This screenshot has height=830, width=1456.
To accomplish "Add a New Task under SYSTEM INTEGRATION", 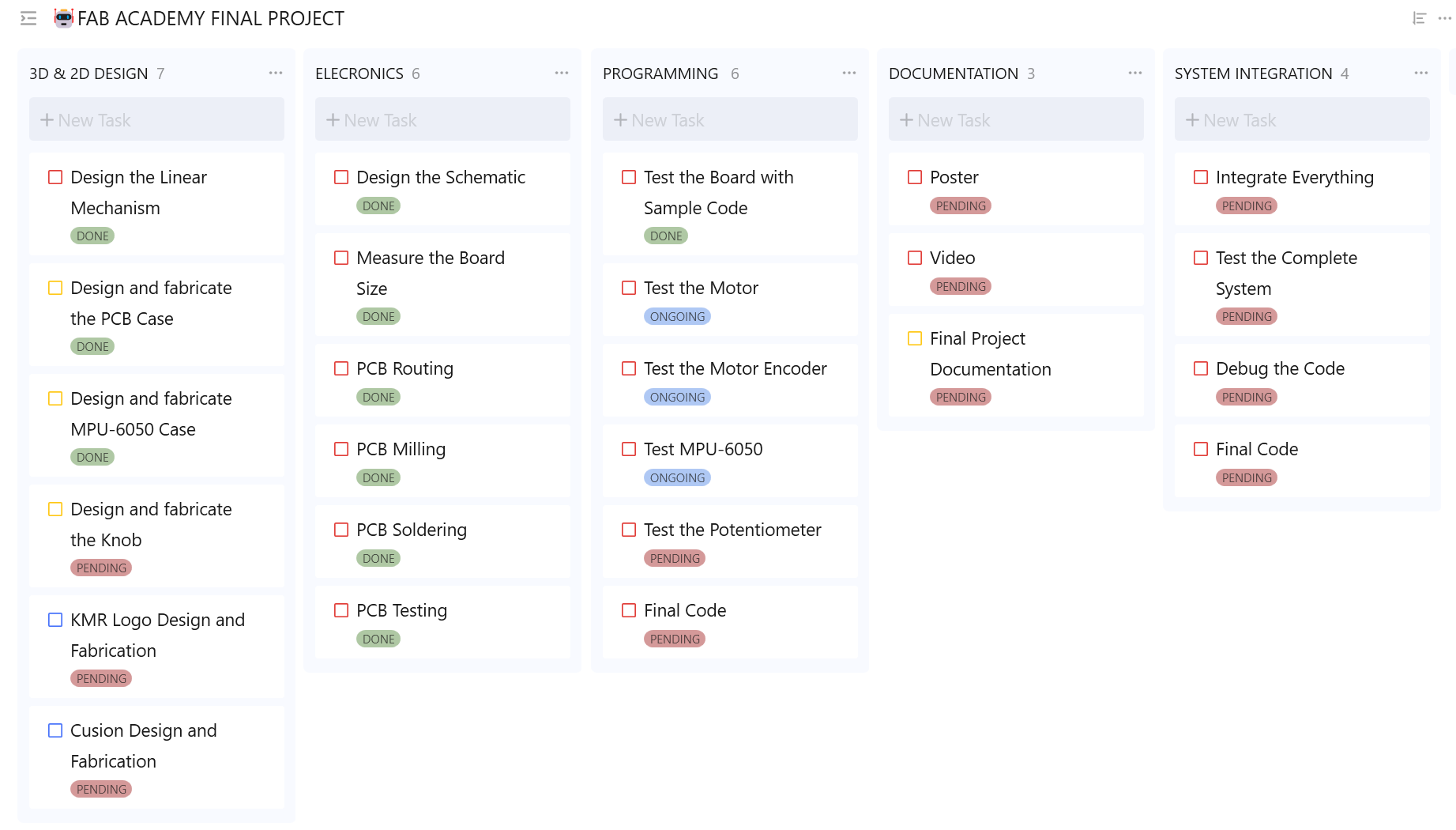I will point(1301,119).
